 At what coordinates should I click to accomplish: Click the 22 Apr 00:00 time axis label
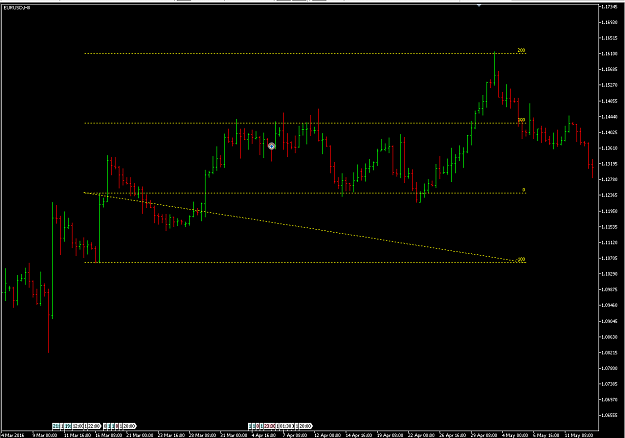click(421, 435)
